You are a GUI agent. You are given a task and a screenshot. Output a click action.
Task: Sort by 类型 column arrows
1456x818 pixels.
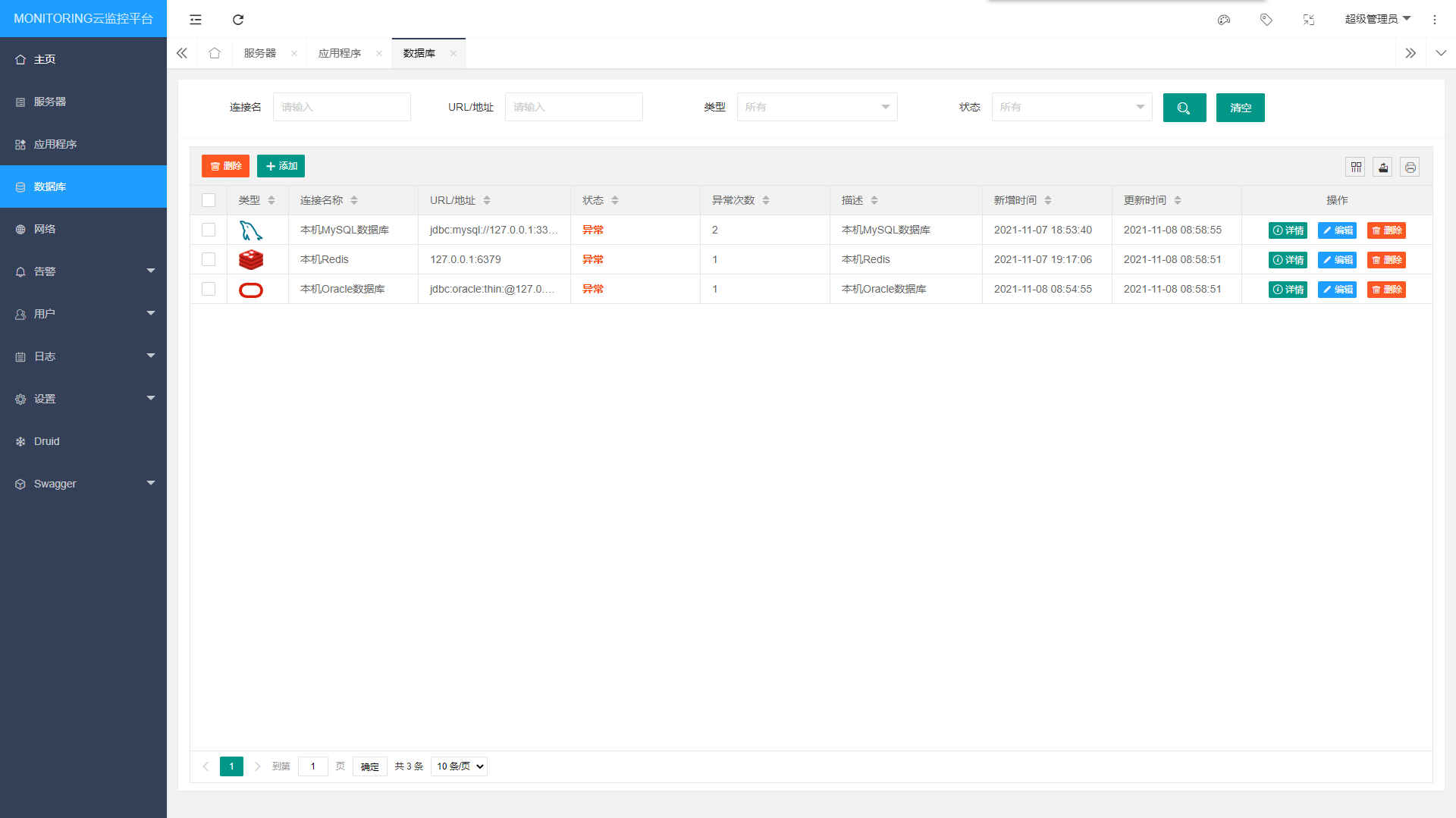pos(271,200)
